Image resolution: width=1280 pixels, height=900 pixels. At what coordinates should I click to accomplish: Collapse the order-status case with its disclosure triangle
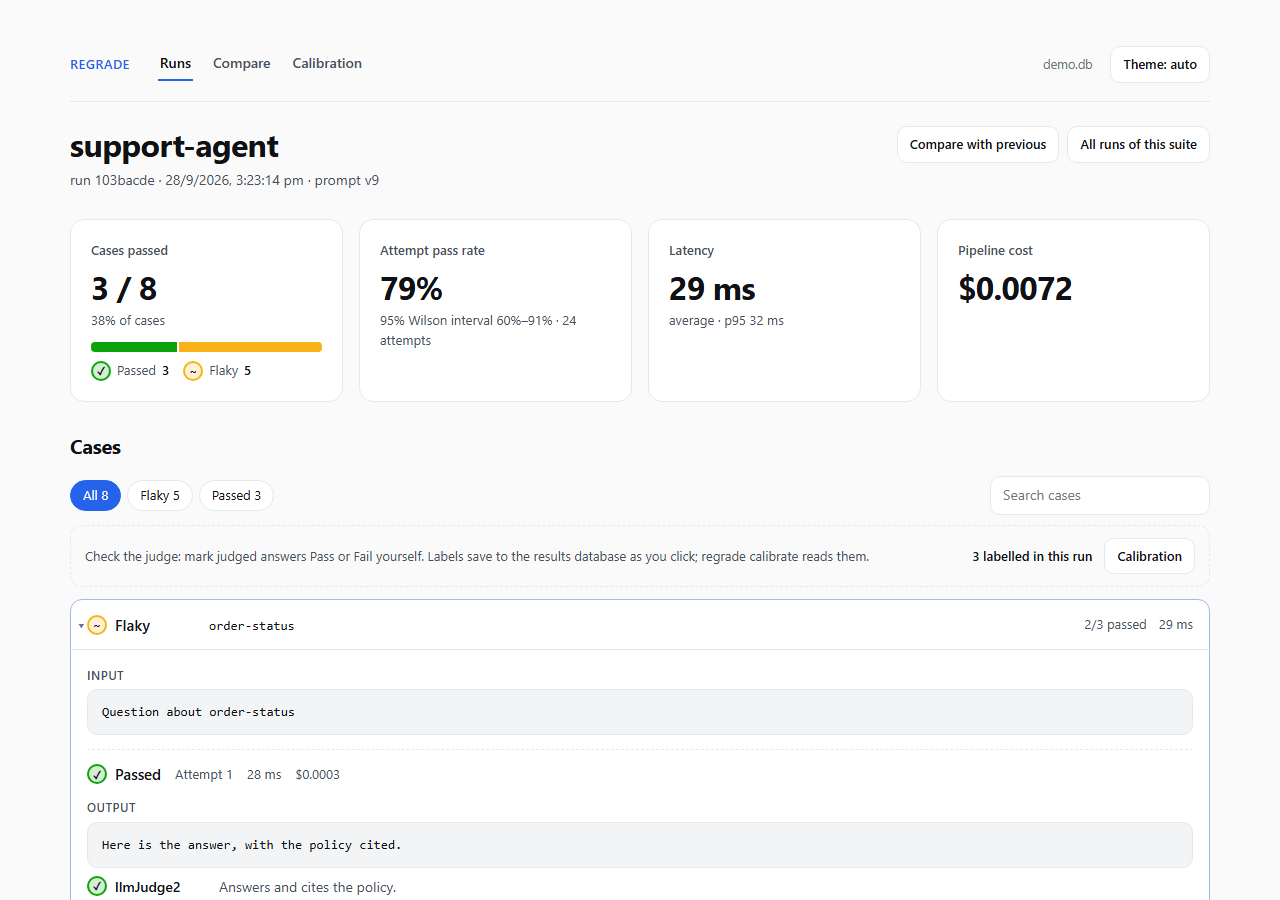(x=80, y=626)
